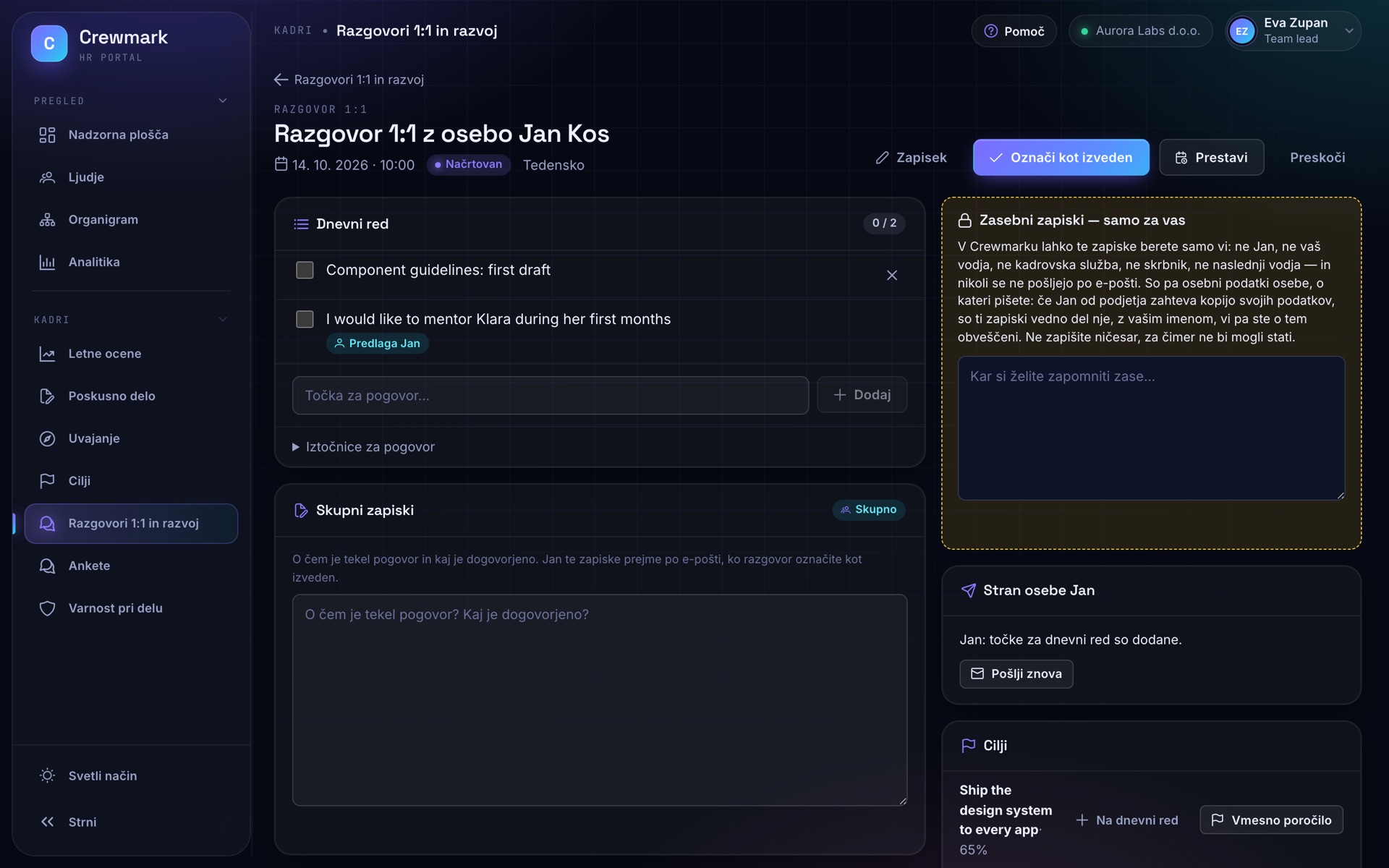Click the Cilji flag icon in sidebar

47,481
